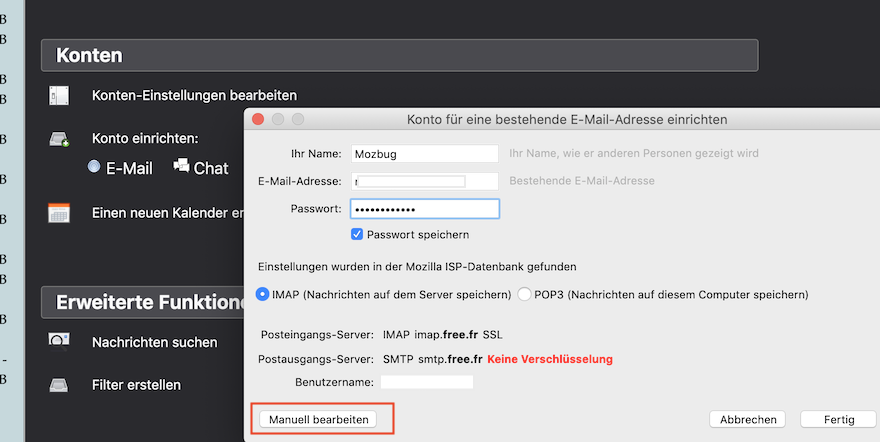Viewport: 880px width, 442px height.
Task: Click the new calendar icon
Action: 59,213
